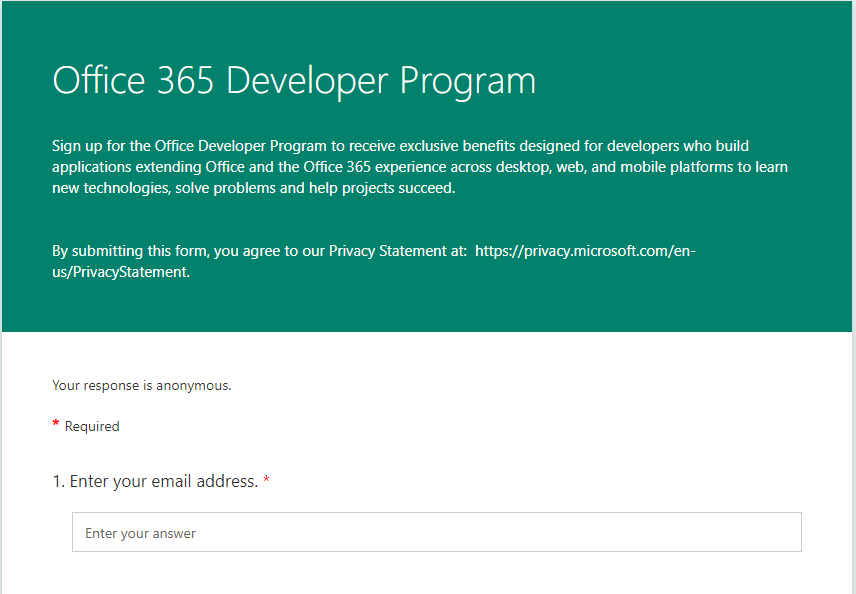Click the 'Office 365 Developer Program' title
This screenshot has width=856, height=594.
click(294, 81)
